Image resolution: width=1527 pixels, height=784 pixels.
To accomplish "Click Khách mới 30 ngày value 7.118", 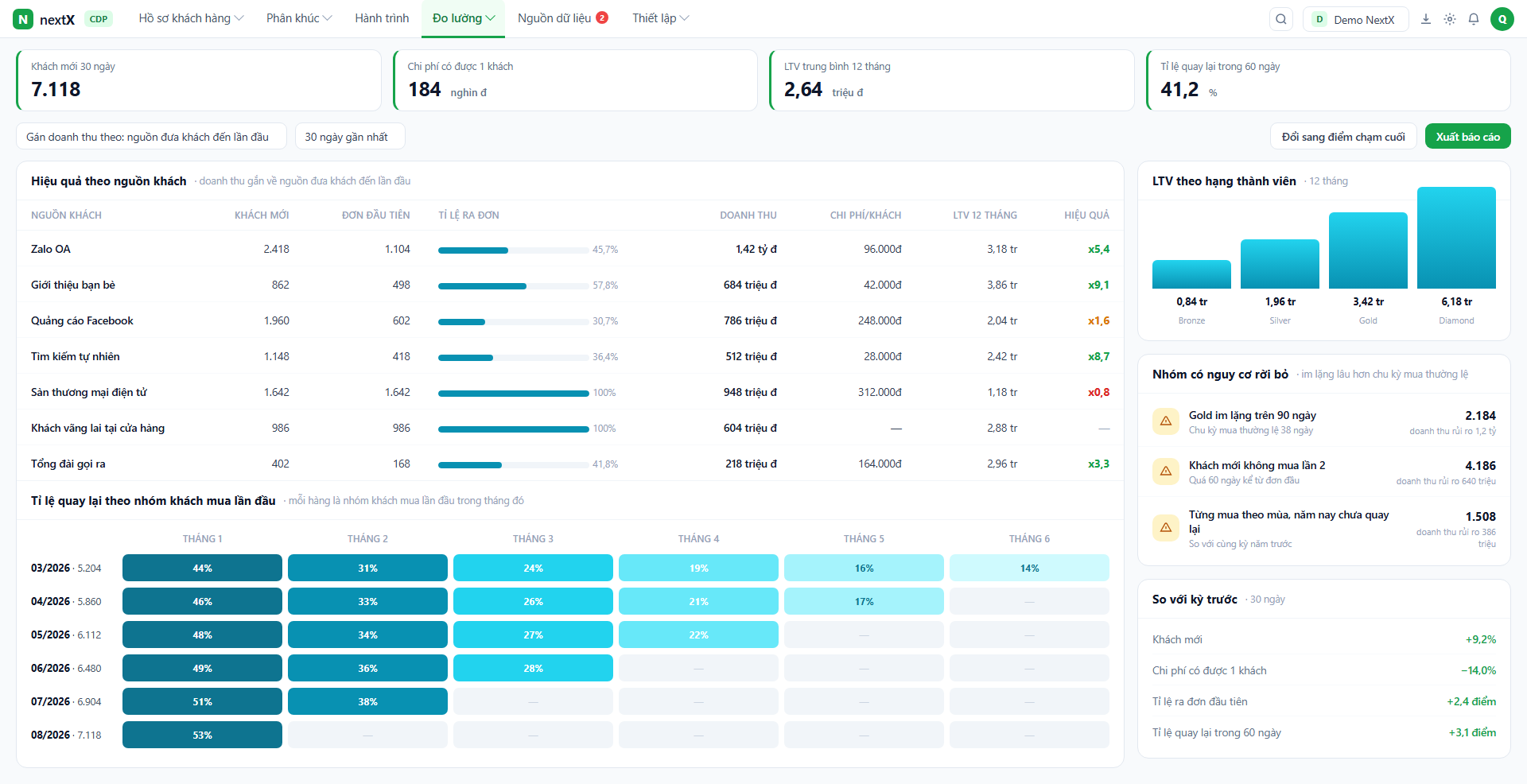I will pos(56,89).
